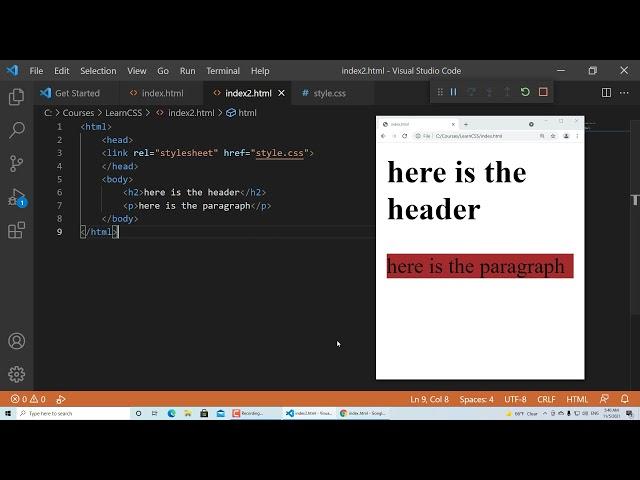Click the debug status icon in status bar
This screenshot has width=640, height=480.
(61, 399)
